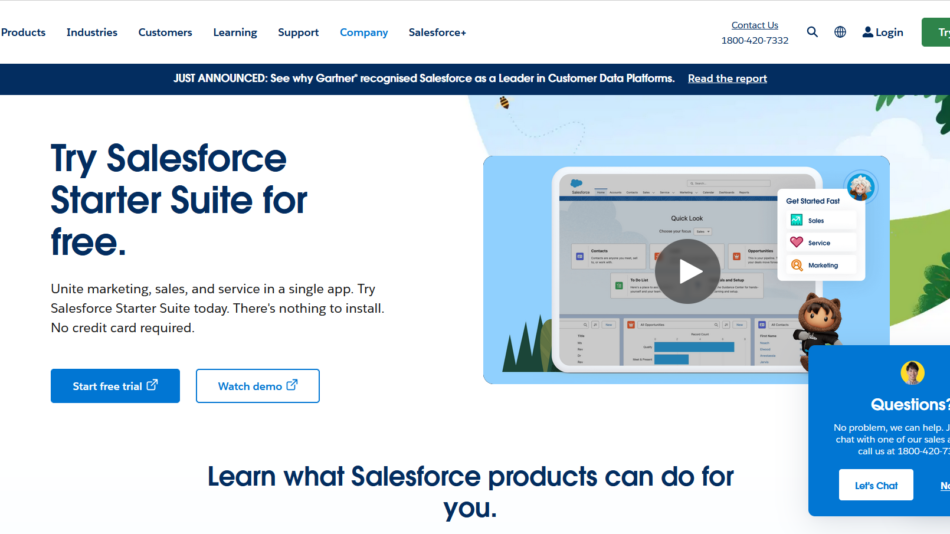
Task: Click the Let's Chat button
Action: point(875,485)
